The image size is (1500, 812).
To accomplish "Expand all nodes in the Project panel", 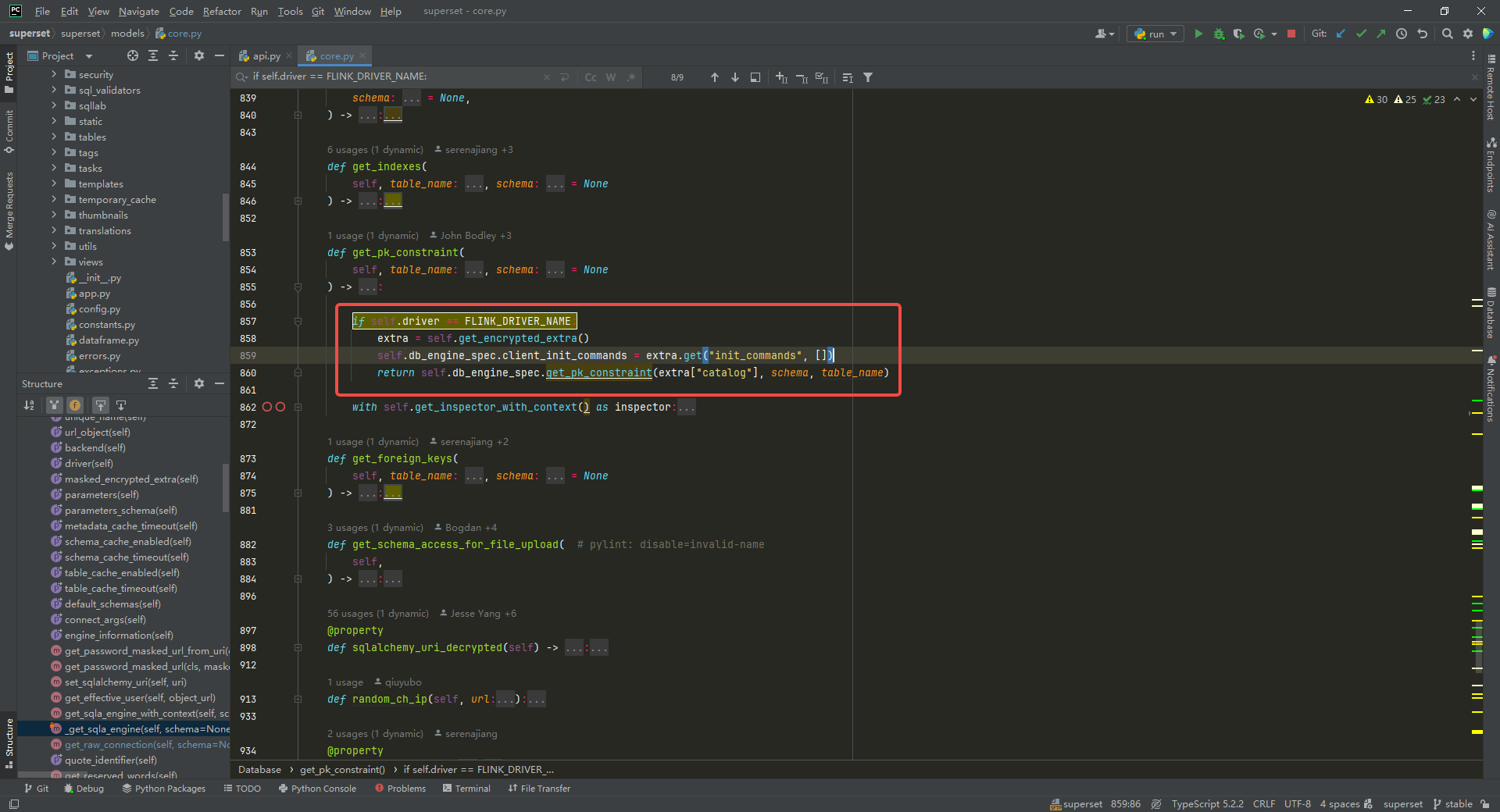I will coord(153,55).
